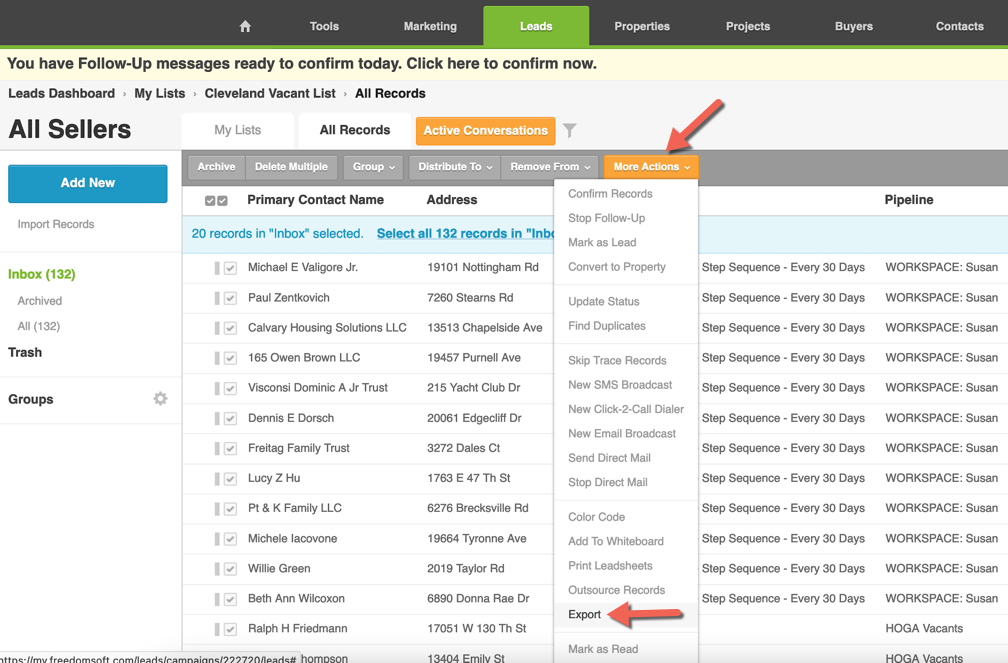This screenshot has width=1008, height=663.
Task: Toggle the select-all checkbox in header
Action: coord(216,201)
